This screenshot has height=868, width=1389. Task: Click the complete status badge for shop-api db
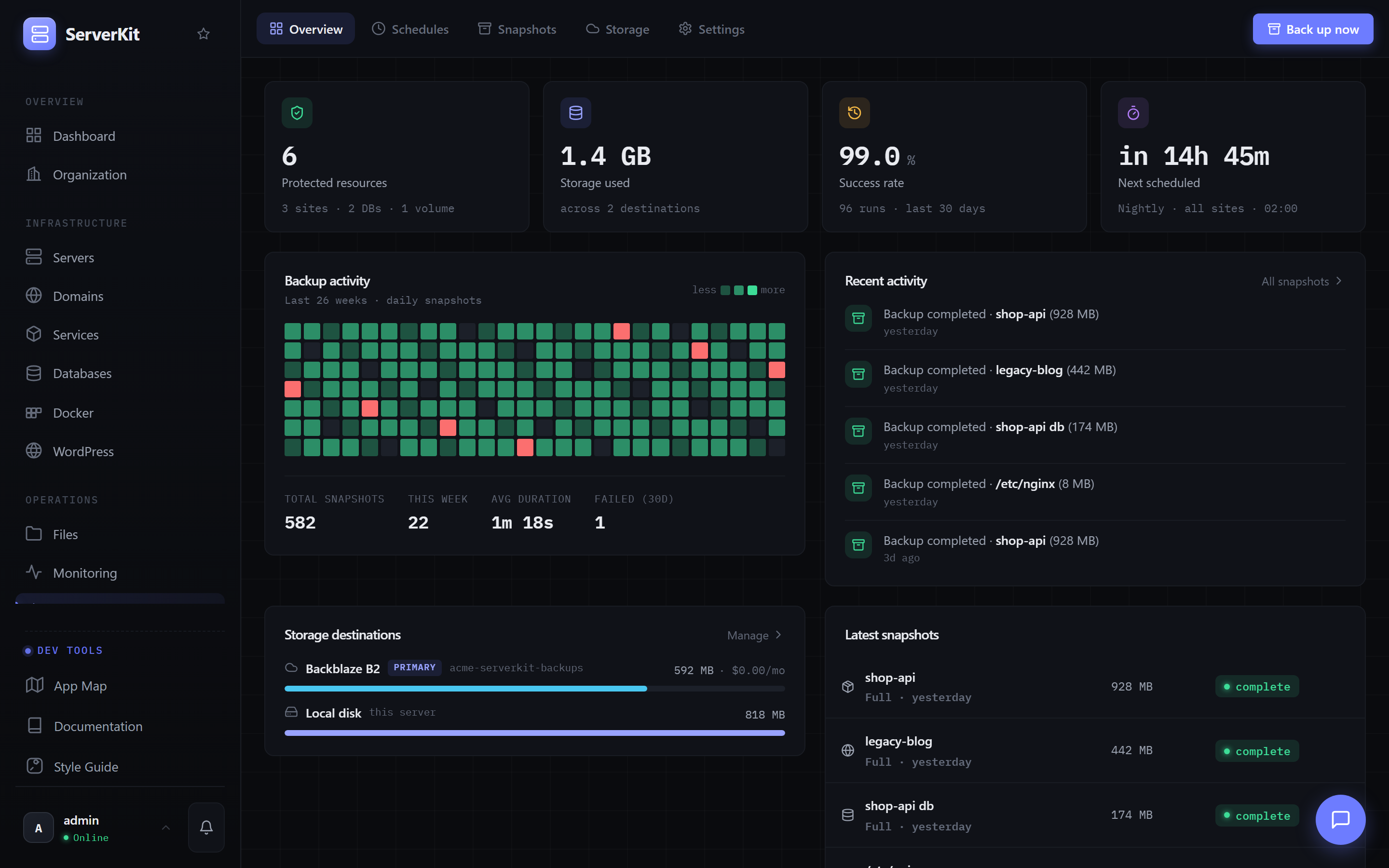coord(1256,815)
